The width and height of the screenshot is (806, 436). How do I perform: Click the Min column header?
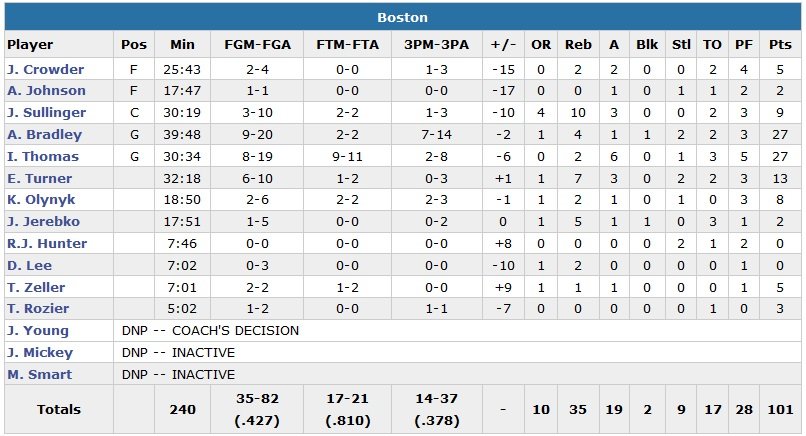[x=183, y=45]
